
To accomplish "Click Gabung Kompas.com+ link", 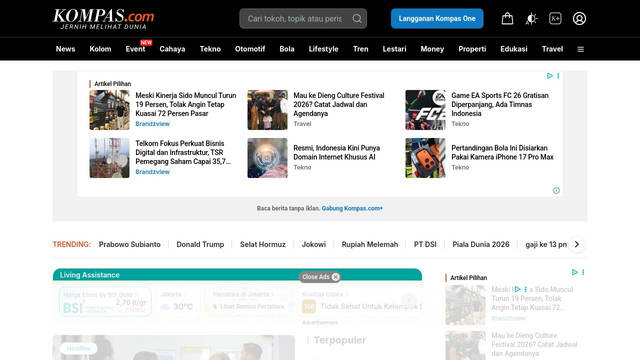I will (x=352, y=208).
